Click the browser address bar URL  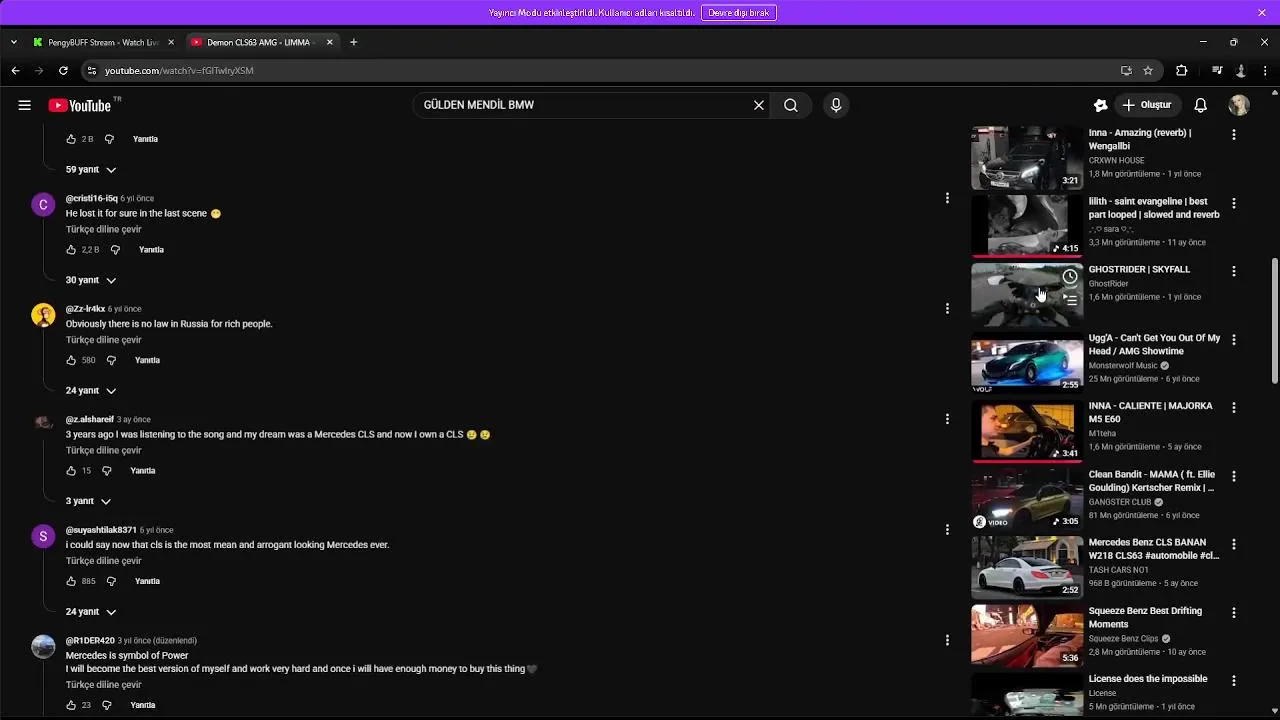pyautogui.click(x=179, y=71)
